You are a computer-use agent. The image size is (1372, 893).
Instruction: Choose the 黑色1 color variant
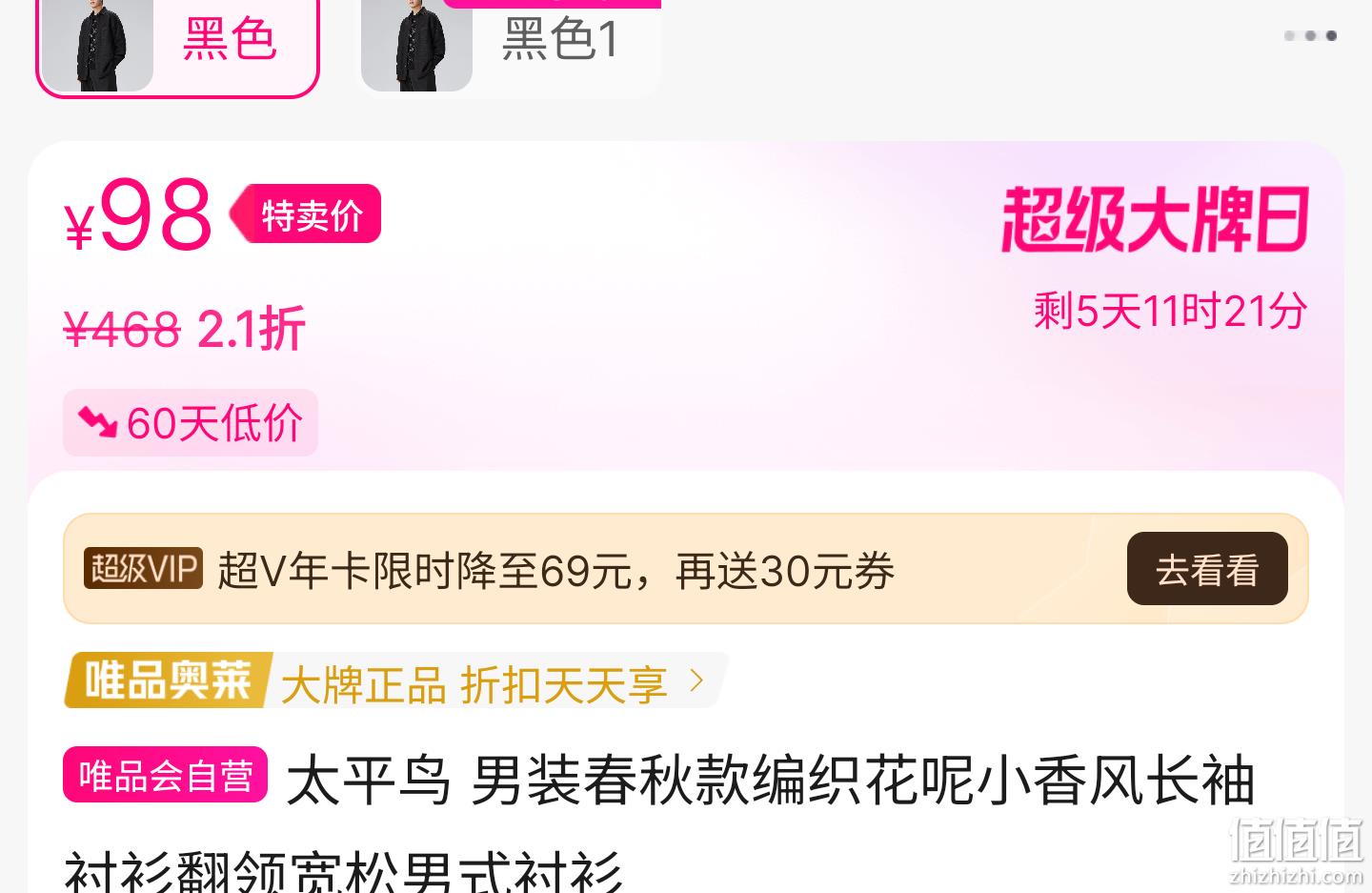510,46
